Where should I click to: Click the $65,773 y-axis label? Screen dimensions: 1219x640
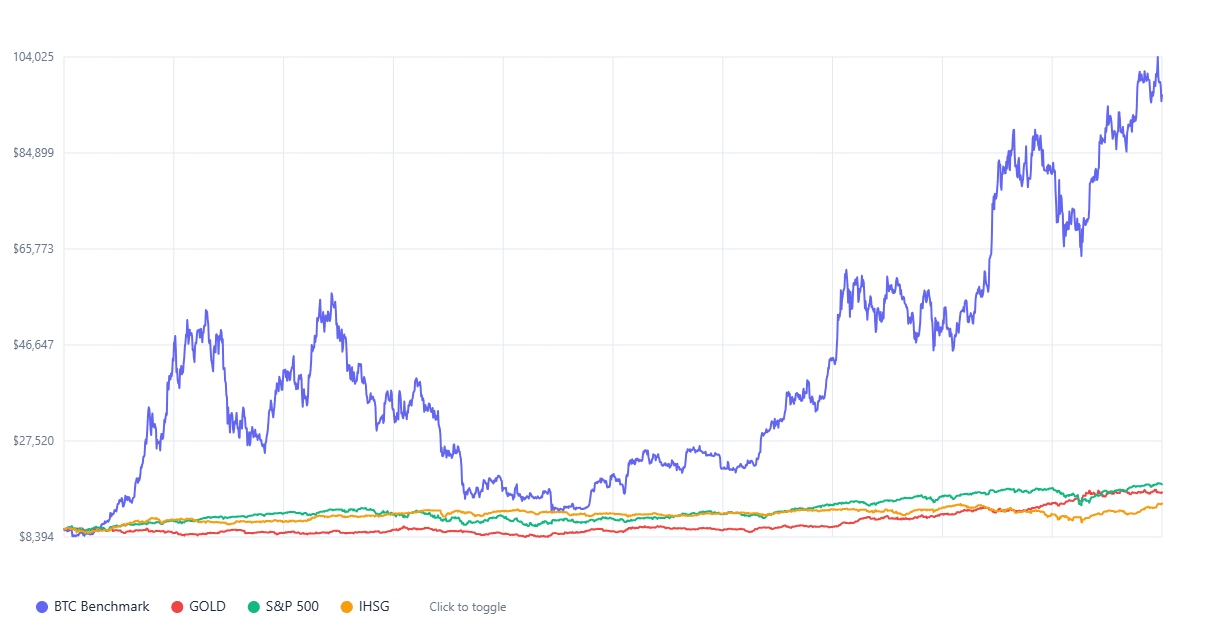pyautogui.click(x=33, y=249)
